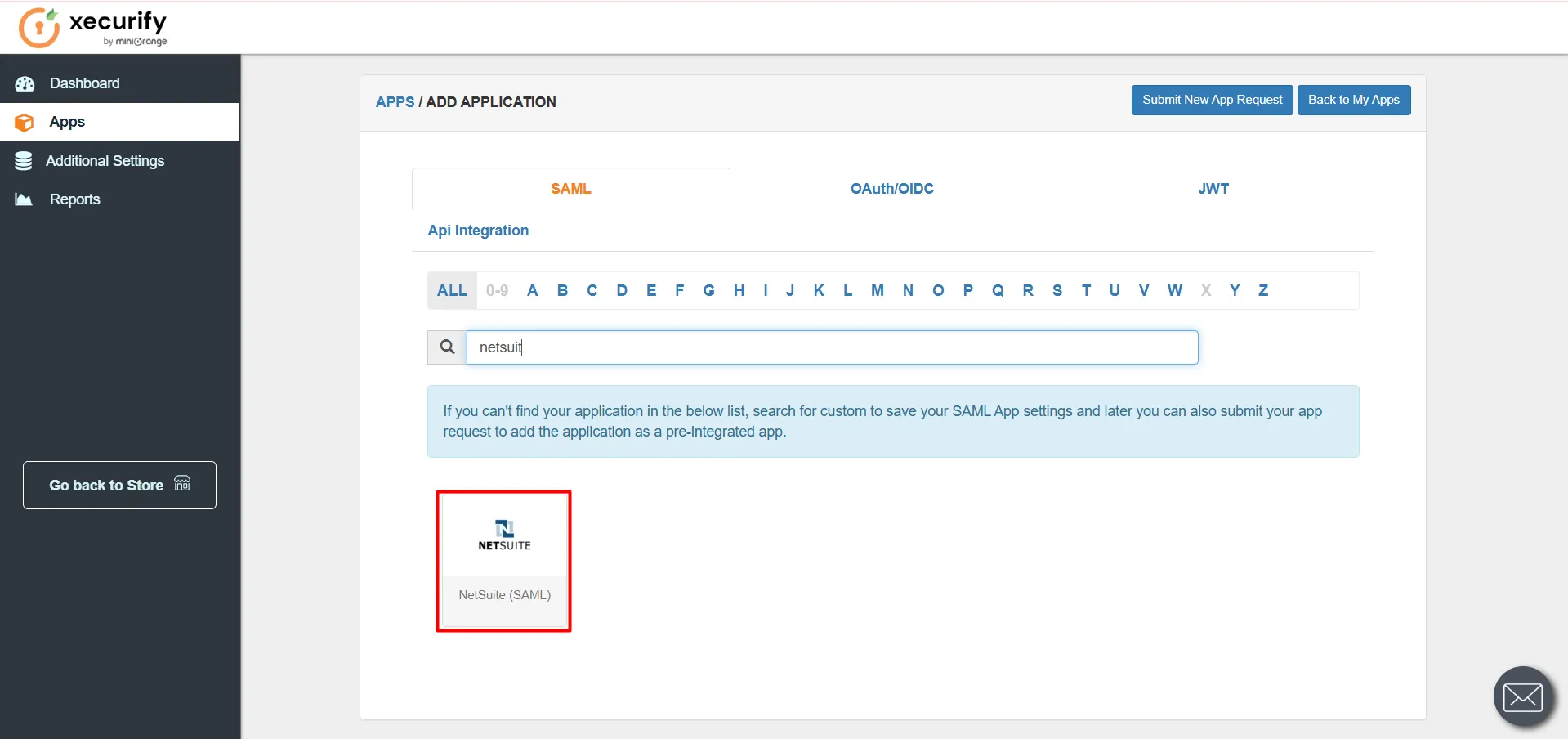Filter apps by letter Q
Image resolution: width=1568 pixels, height=739 pixels.
point(998,290)
